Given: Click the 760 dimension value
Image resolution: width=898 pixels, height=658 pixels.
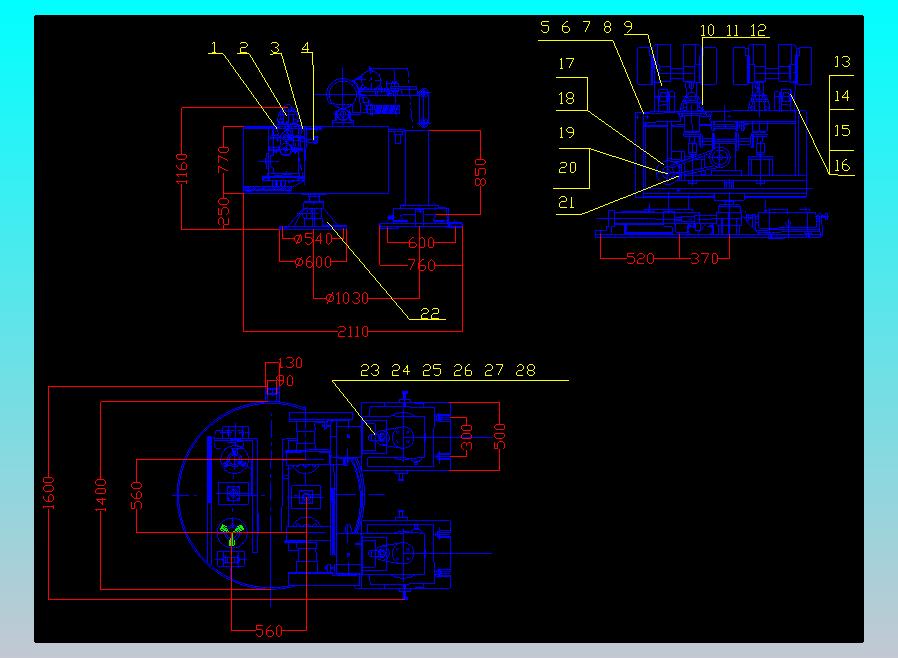Looking at the screenshot, I should pos(422,265).
